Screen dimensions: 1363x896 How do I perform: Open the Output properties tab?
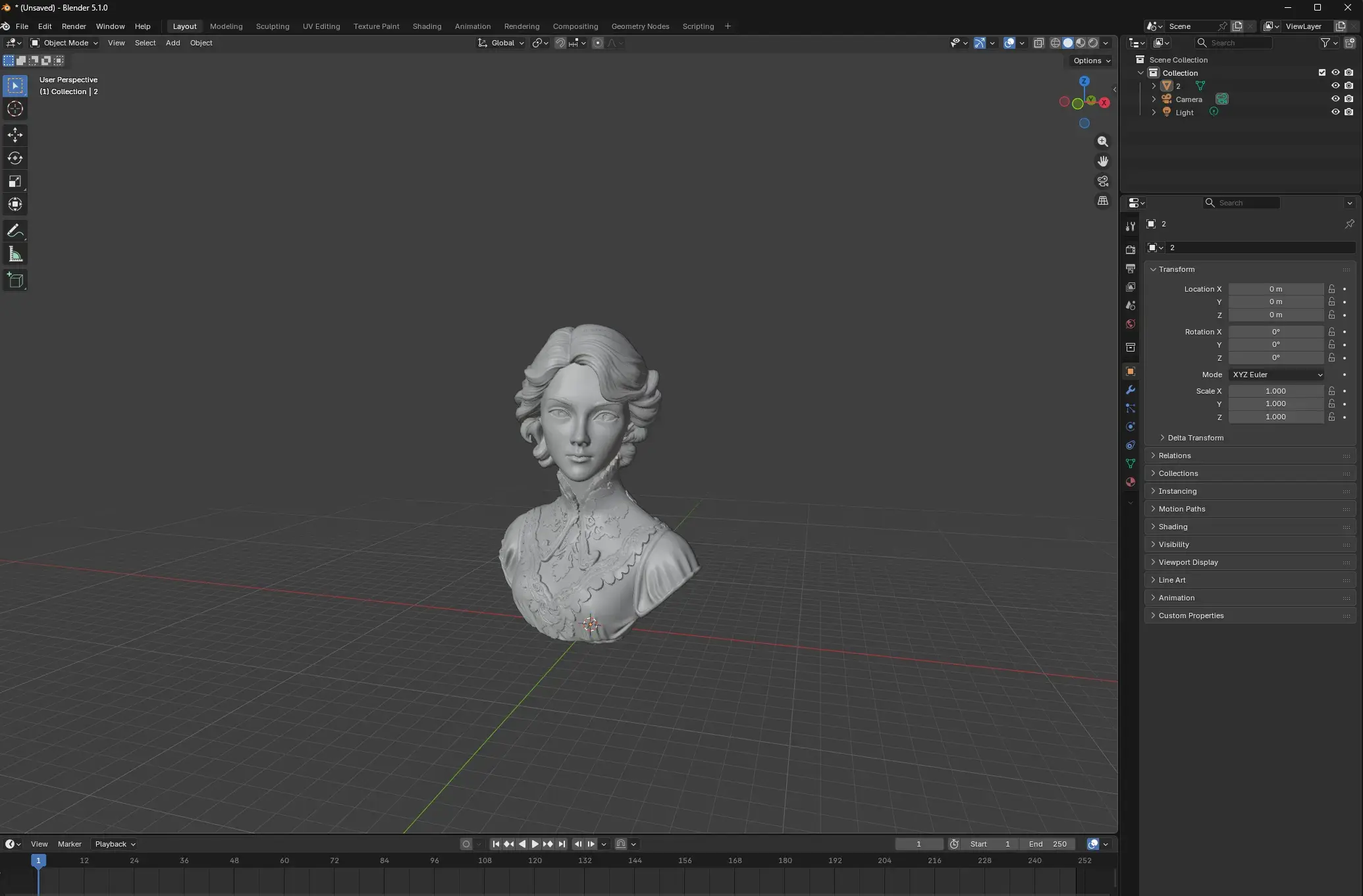click(x=1131, y=269)
